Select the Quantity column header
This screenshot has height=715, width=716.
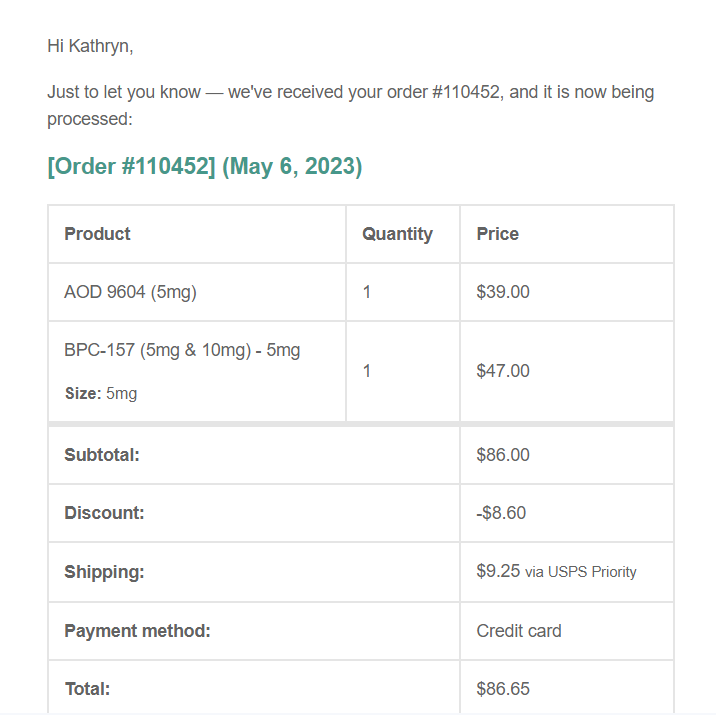tap(397, 234)
